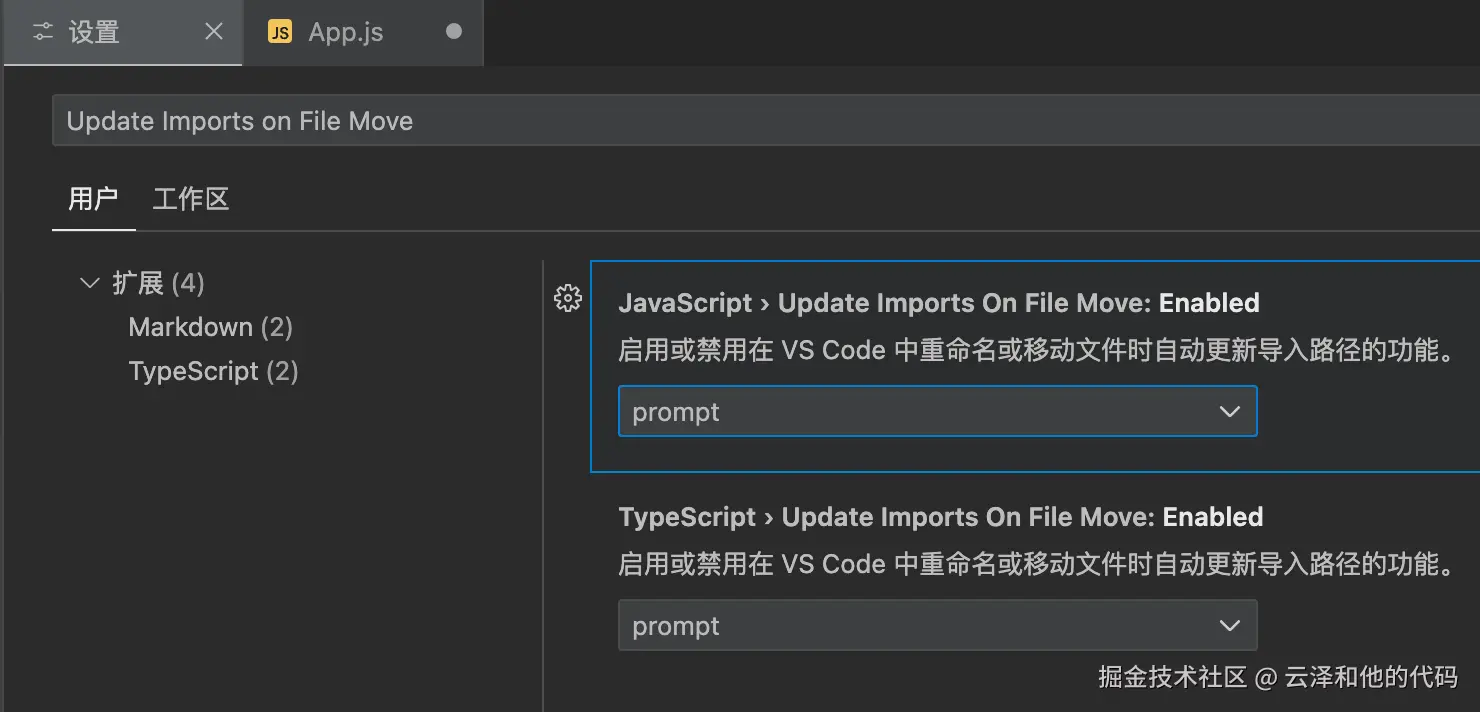Close the 设置 settings tab
Image resolution: width=1480 pixels, height=712 pixels.
point(214,32)
